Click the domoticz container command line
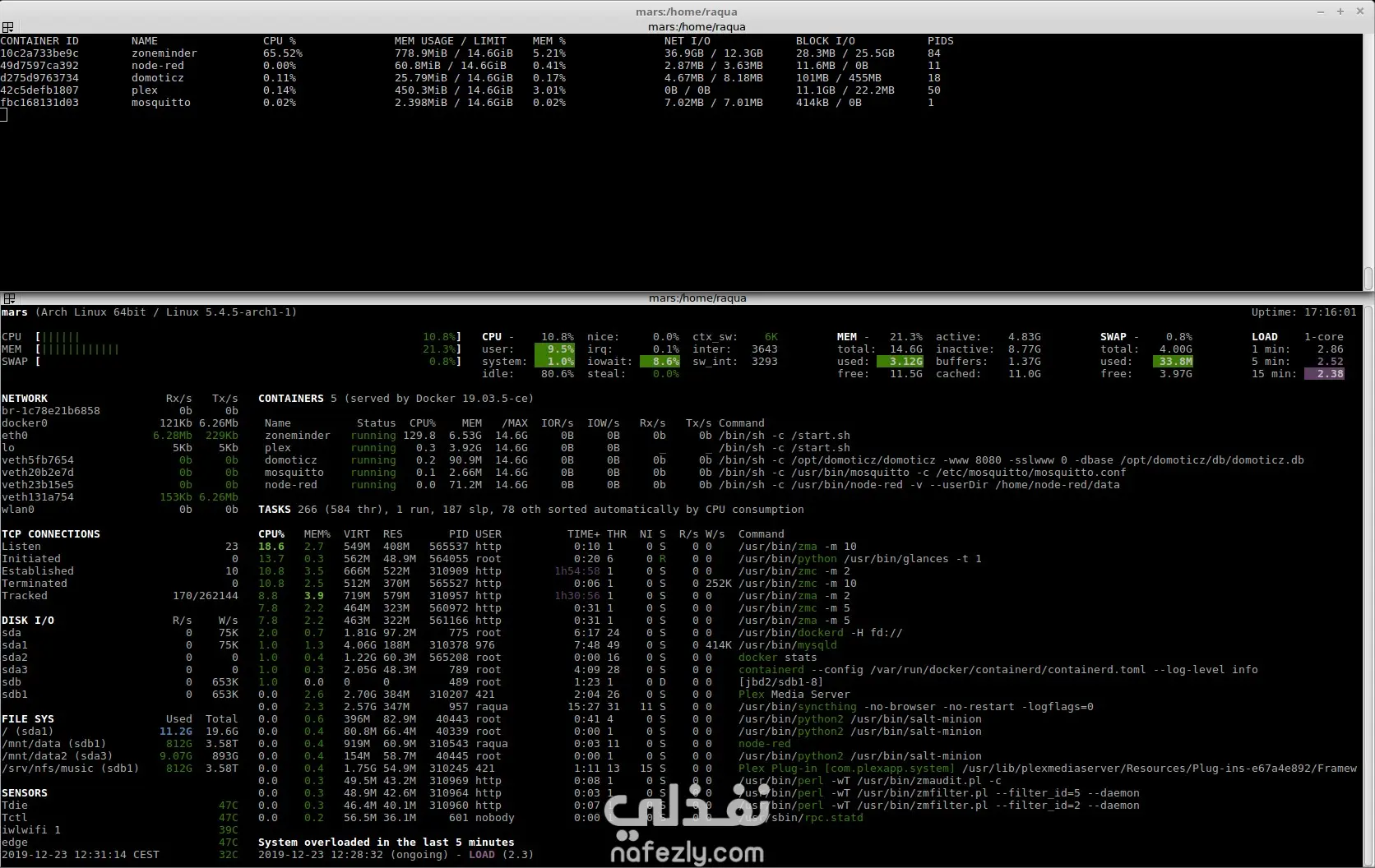Screen dimensions: 1375x868 (1012, 460)
